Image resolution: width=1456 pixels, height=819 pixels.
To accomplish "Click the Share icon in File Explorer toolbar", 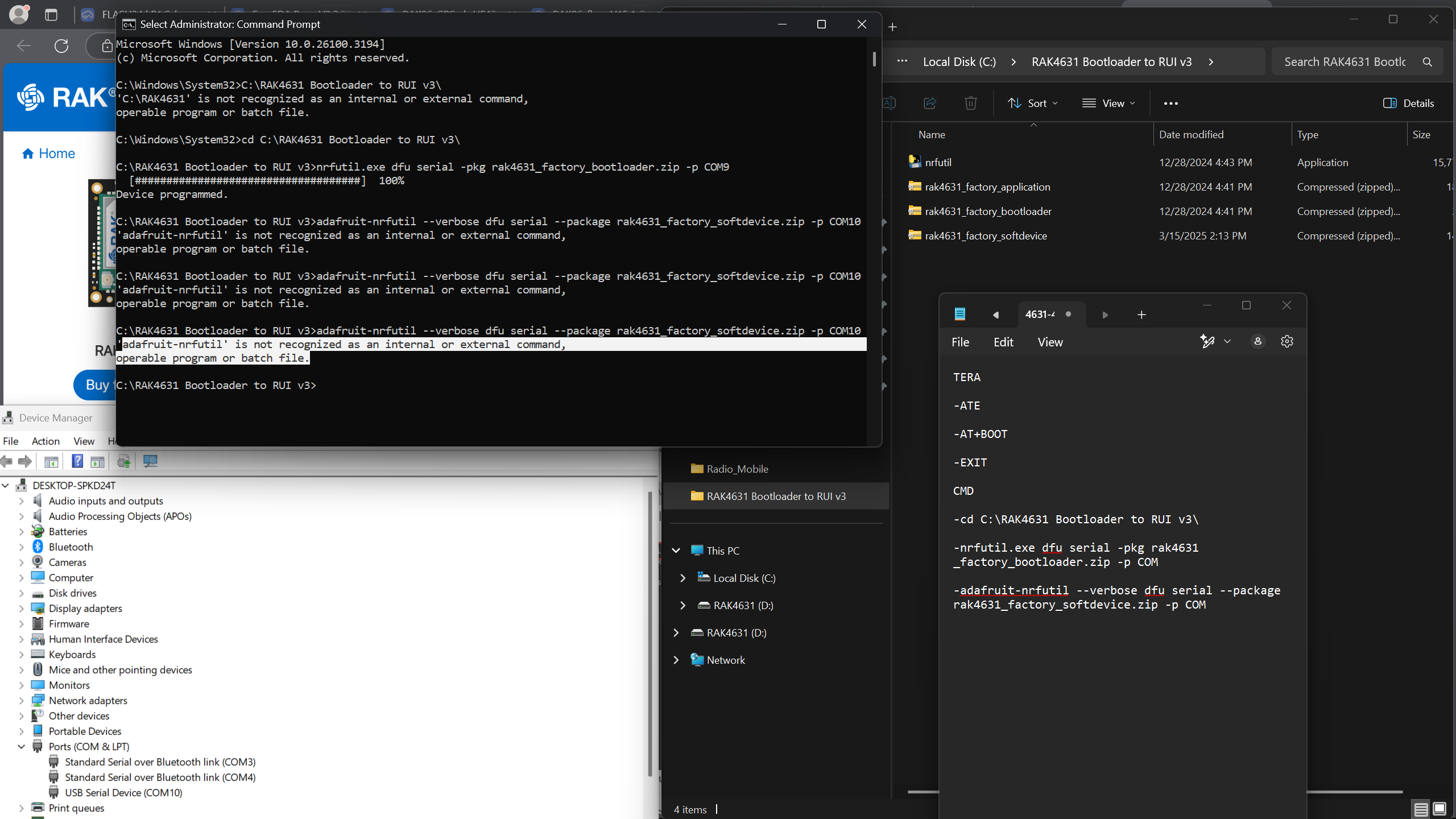I will click(x=930, y=103).
